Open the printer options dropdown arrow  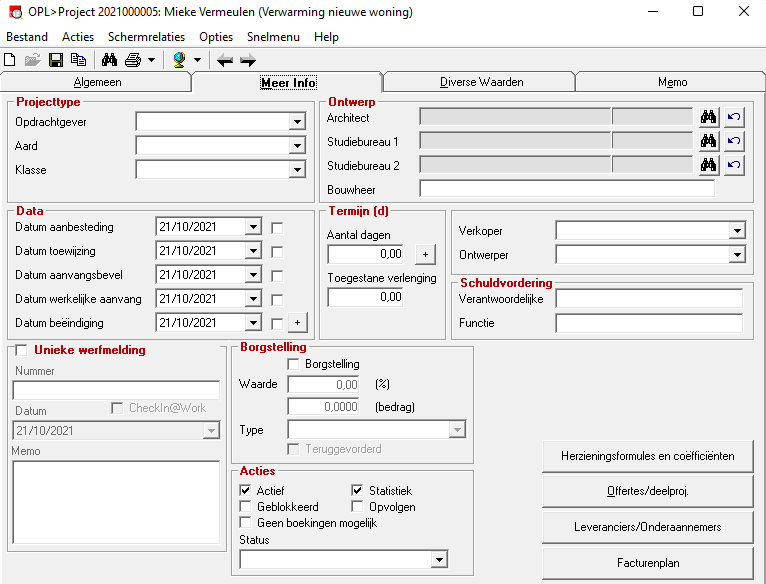click(151, 60)
